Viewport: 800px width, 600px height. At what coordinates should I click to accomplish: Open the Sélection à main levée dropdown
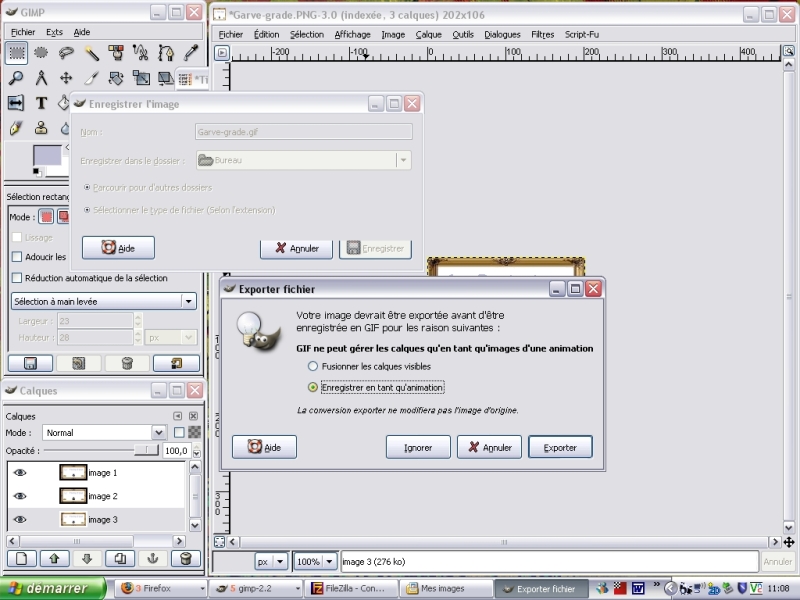click(104, 302)
